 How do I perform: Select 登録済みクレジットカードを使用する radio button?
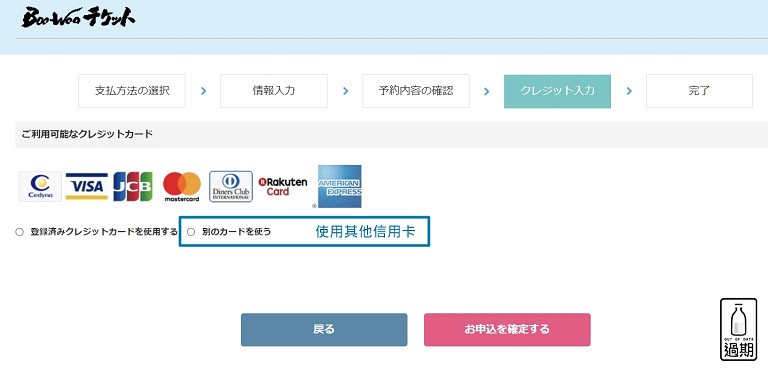20,232
